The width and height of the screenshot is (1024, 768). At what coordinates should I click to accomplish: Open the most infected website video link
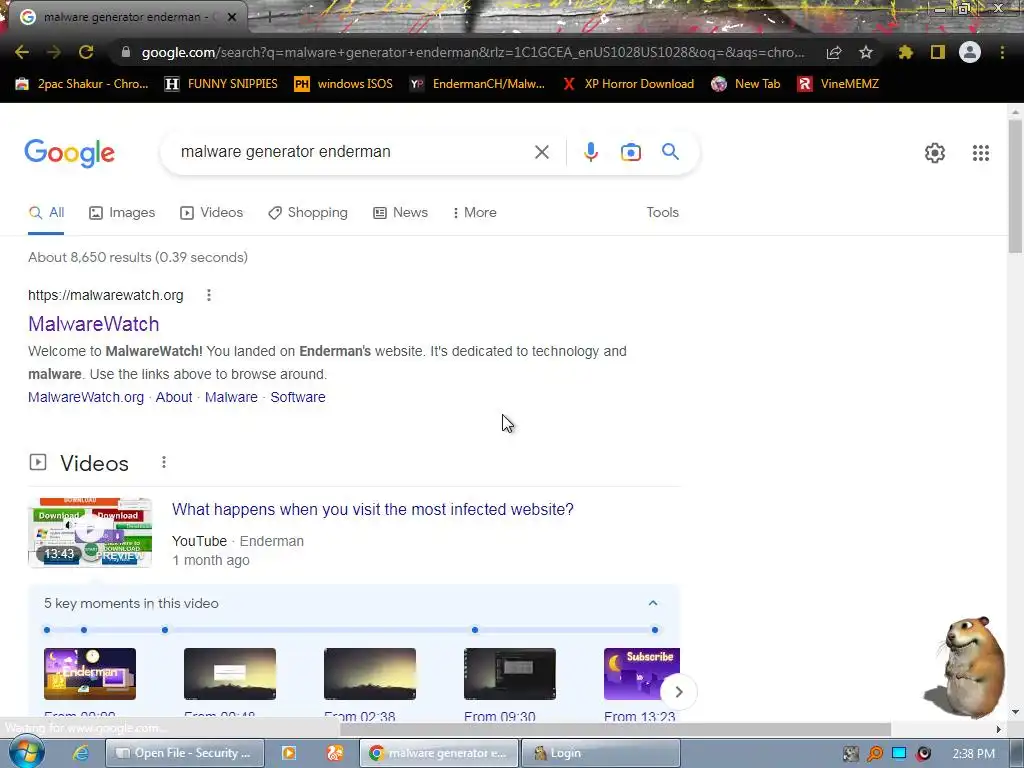(x=372, y=509)
